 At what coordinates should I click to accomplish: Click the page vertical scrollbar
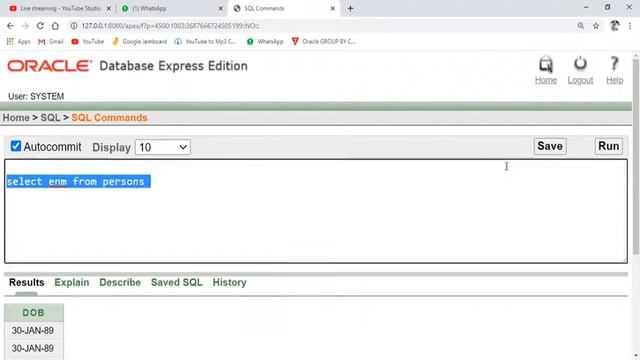tap(636, 157)
